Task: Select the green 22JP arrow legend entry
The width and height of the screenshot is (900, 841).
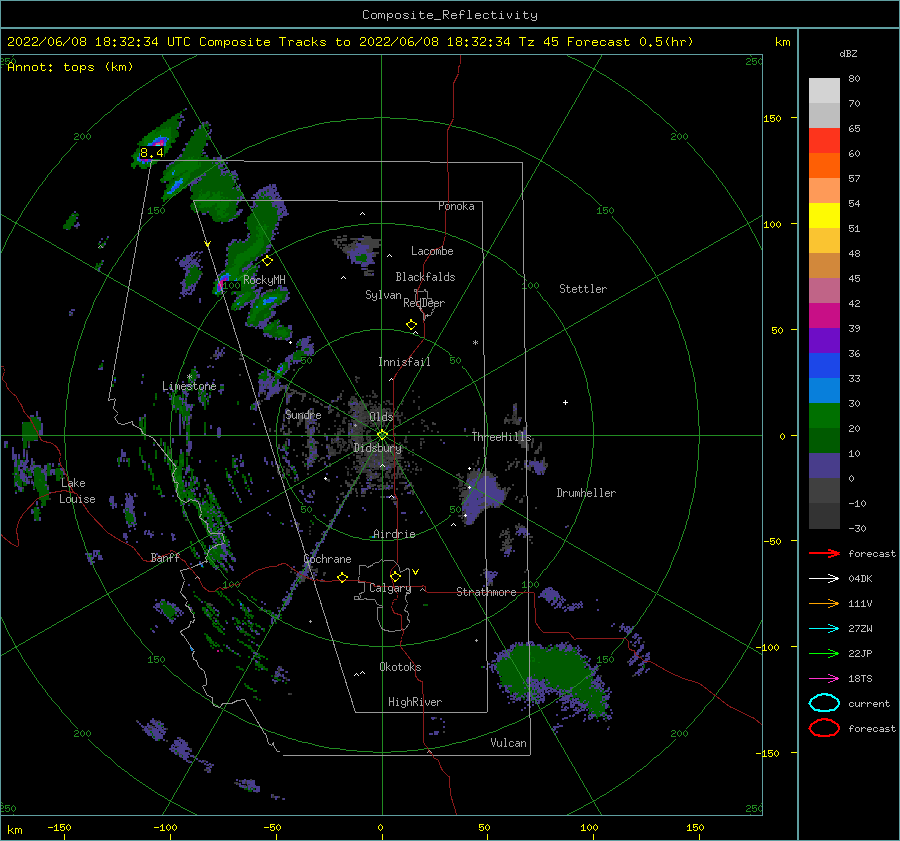Action: [x=824, y=653]
